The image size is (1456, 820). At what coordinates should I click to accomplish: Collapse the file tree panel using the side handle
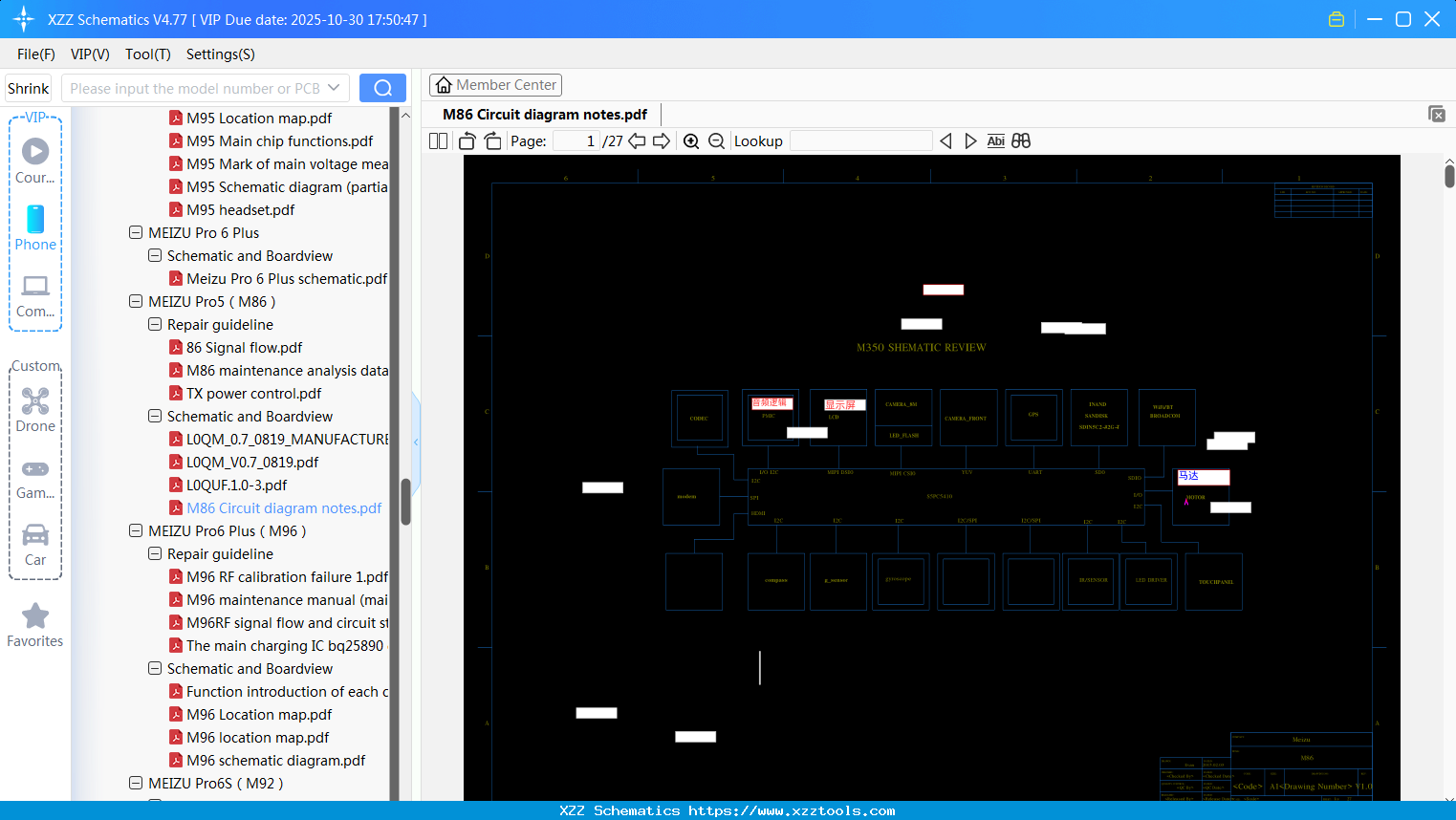click(x=416, y=442)
